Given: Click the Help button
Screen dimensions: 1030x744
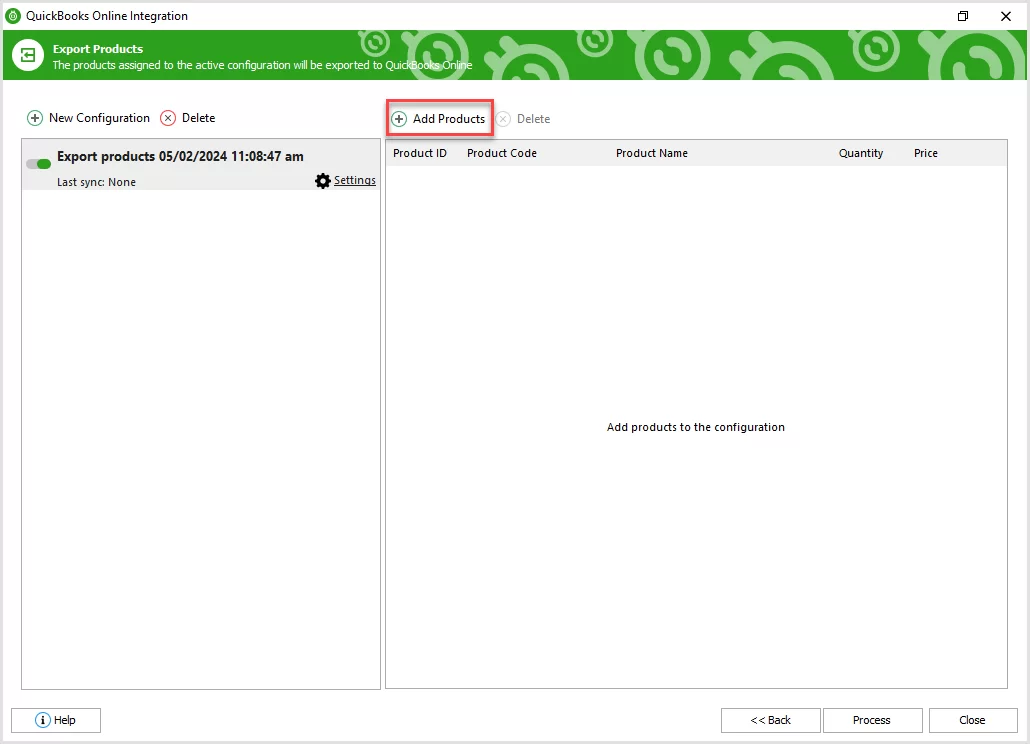Looking at the screenshot, I should [x=56, y=720].
